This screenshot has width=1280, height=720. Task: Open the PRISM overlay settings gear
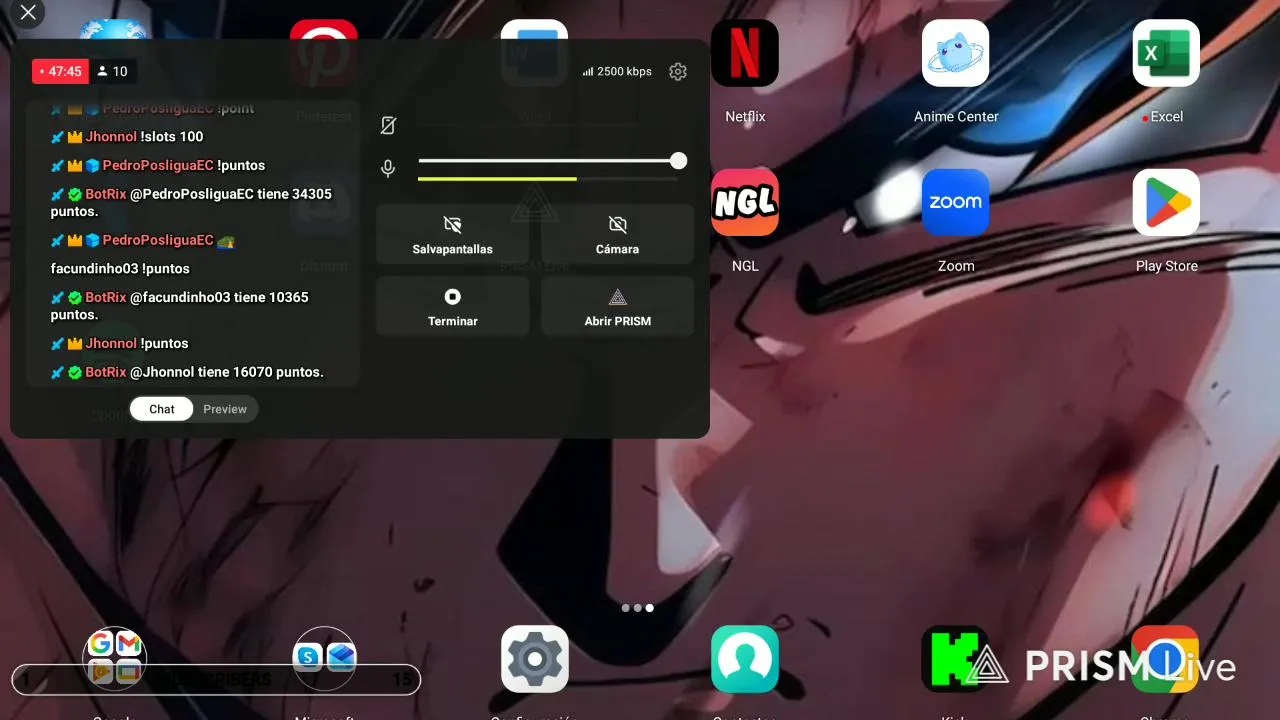678,72
